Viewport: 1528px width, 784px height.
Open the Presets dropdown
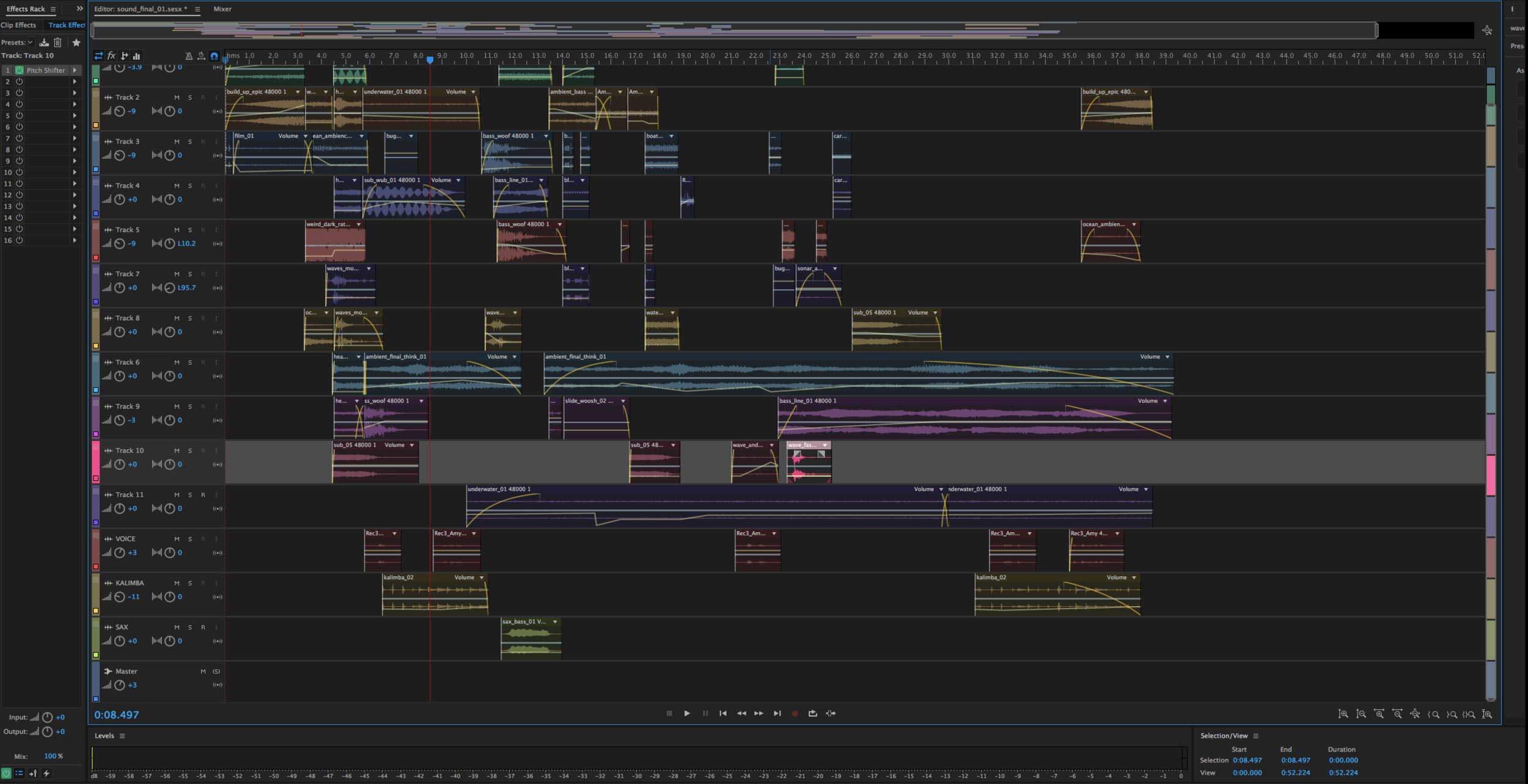coord(30,42)
